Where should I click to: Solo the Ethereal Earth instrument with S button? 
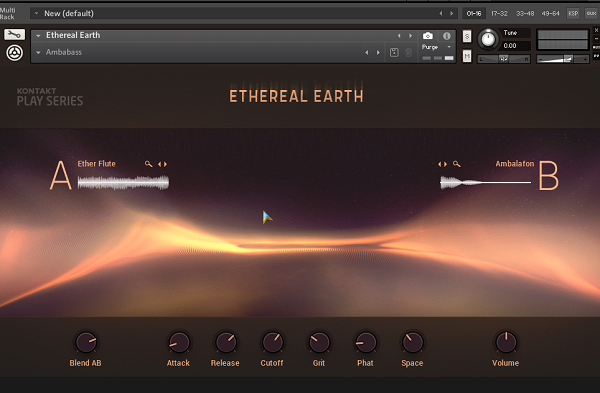pos(467,36)
